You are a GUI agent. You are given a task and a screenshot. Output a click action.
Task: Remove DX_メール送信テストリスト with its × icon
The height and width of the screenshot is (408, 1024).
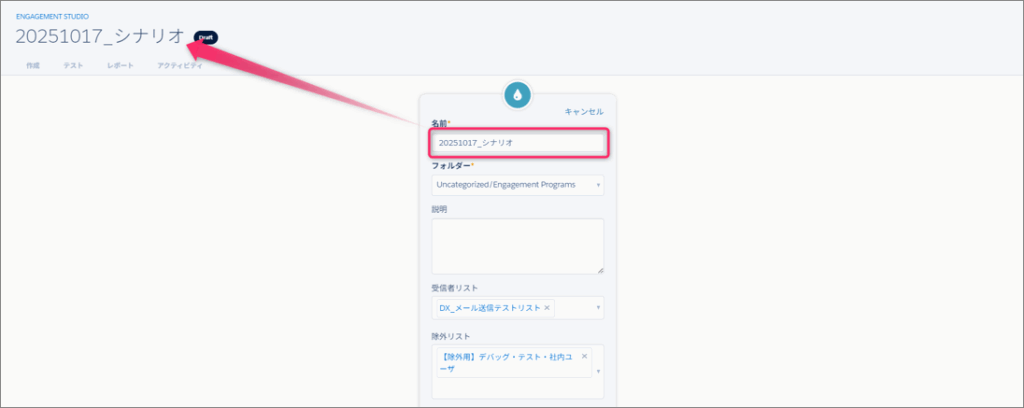tap(547, 308)
